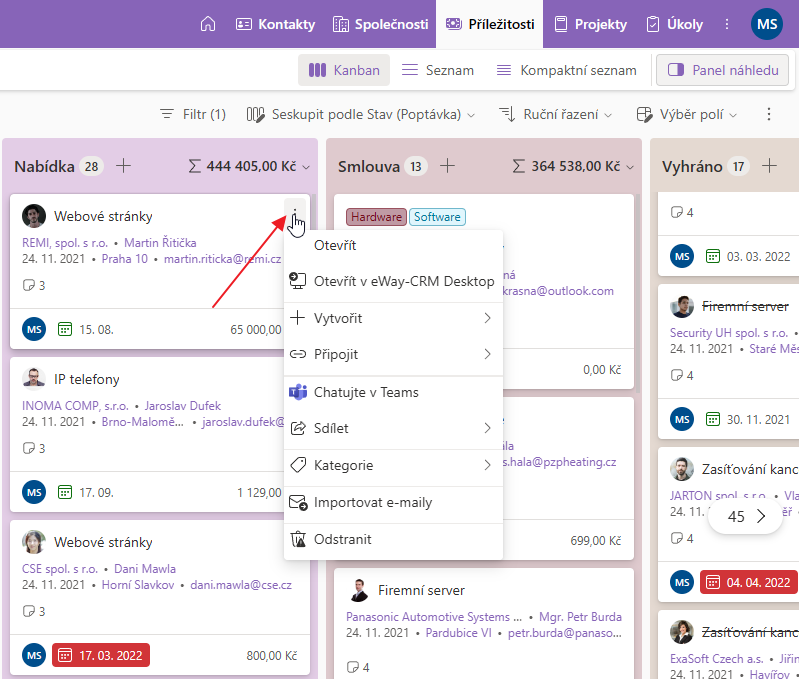799x679 pixels.
Task: Click calendar icon next to 17. 09.
Action: coord(65,493)
